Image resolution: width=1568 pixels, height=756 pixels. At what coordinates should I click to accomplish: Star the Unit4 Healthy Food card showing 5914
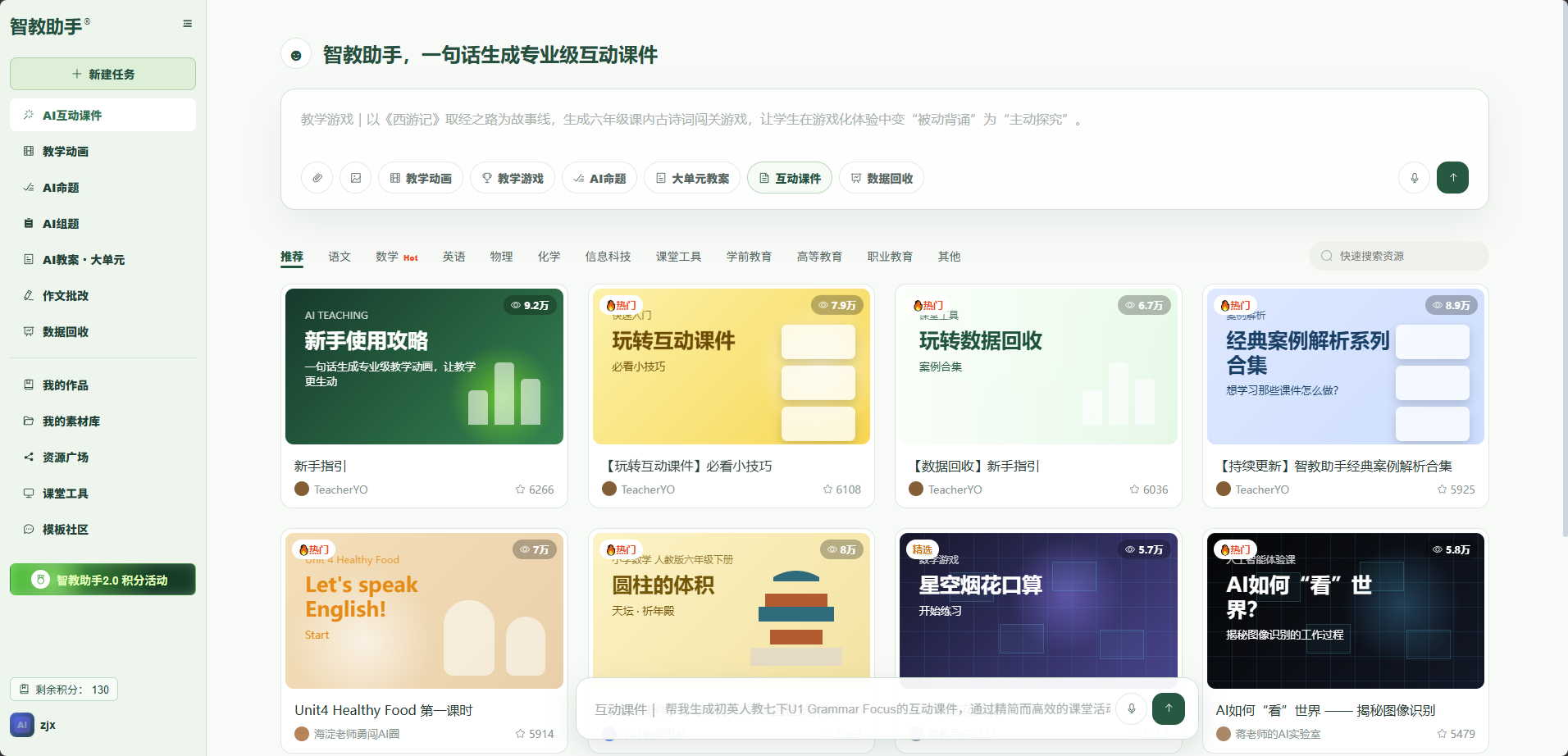[x=521, y=734]
